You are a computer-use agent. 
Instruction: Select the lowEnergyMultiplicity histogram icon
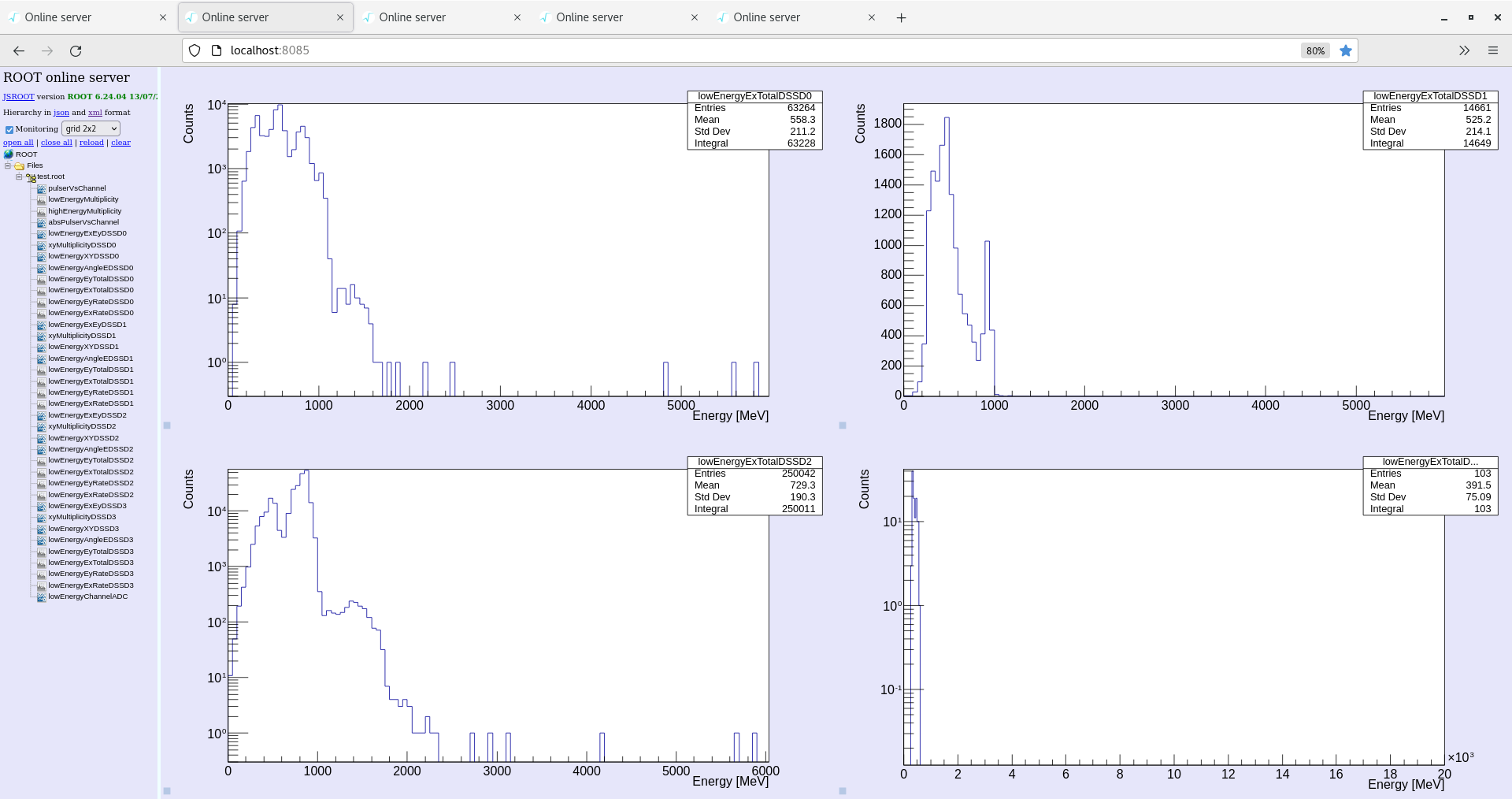coord(40,199)
